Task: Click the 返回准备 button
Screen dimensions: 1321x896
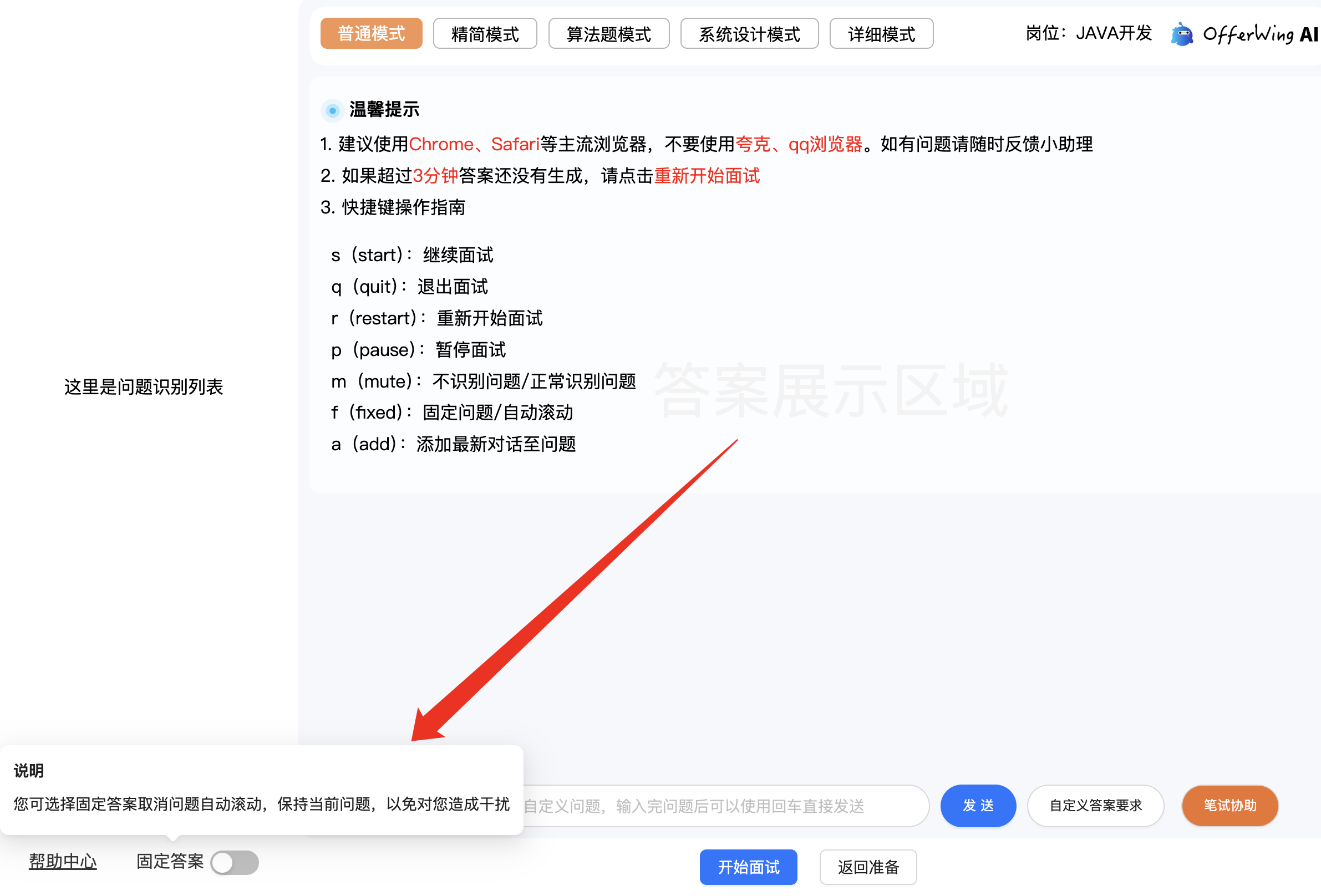Action: (x=867, y=867)
